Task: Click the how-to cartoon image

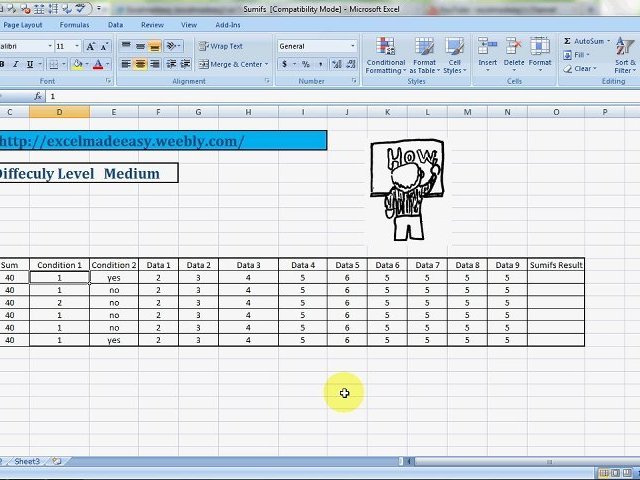Action: click(x=407, y=190)
